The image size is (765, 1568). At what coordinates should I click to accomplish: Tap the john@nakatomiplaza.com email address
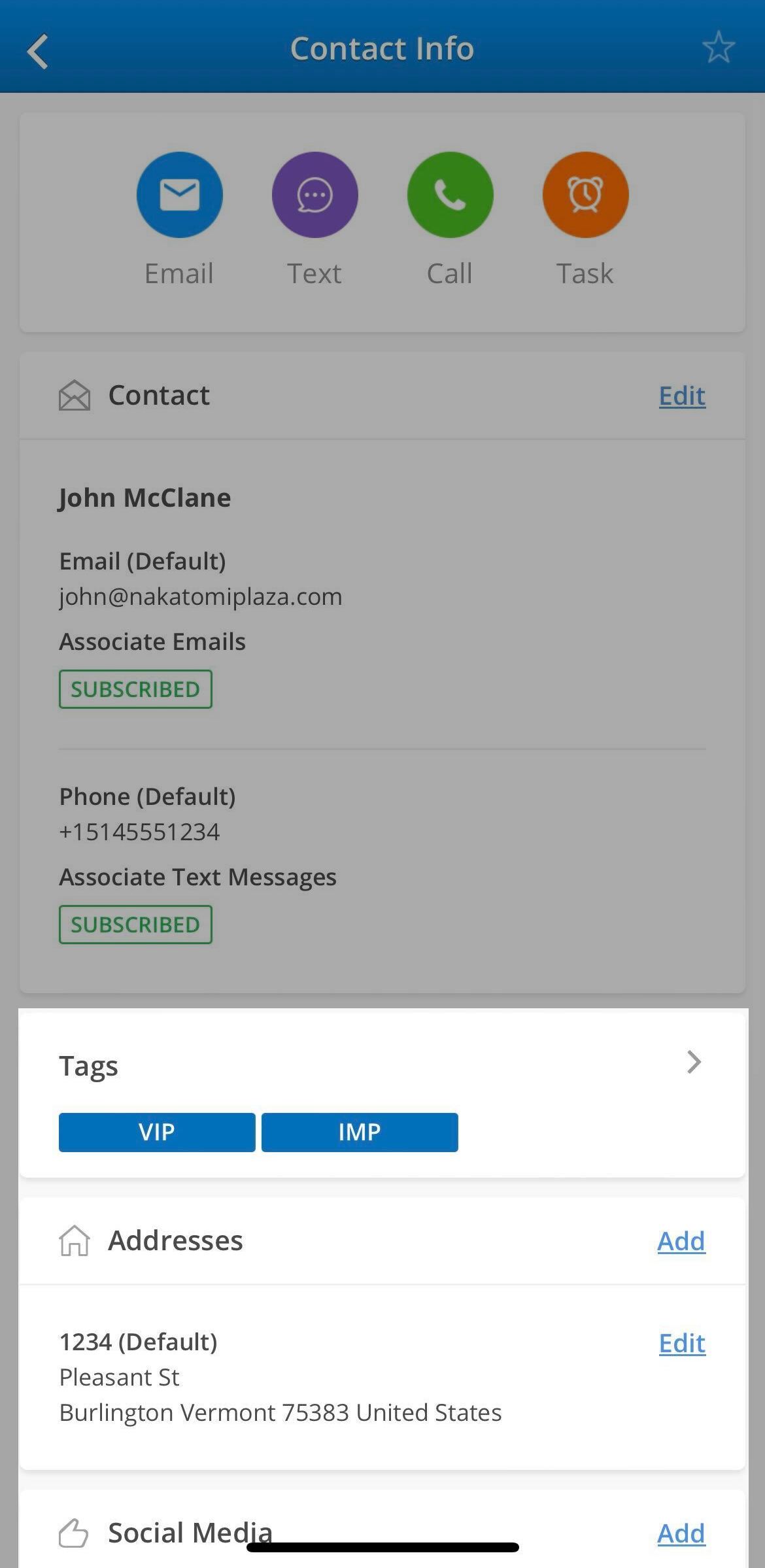pos(201,596)
